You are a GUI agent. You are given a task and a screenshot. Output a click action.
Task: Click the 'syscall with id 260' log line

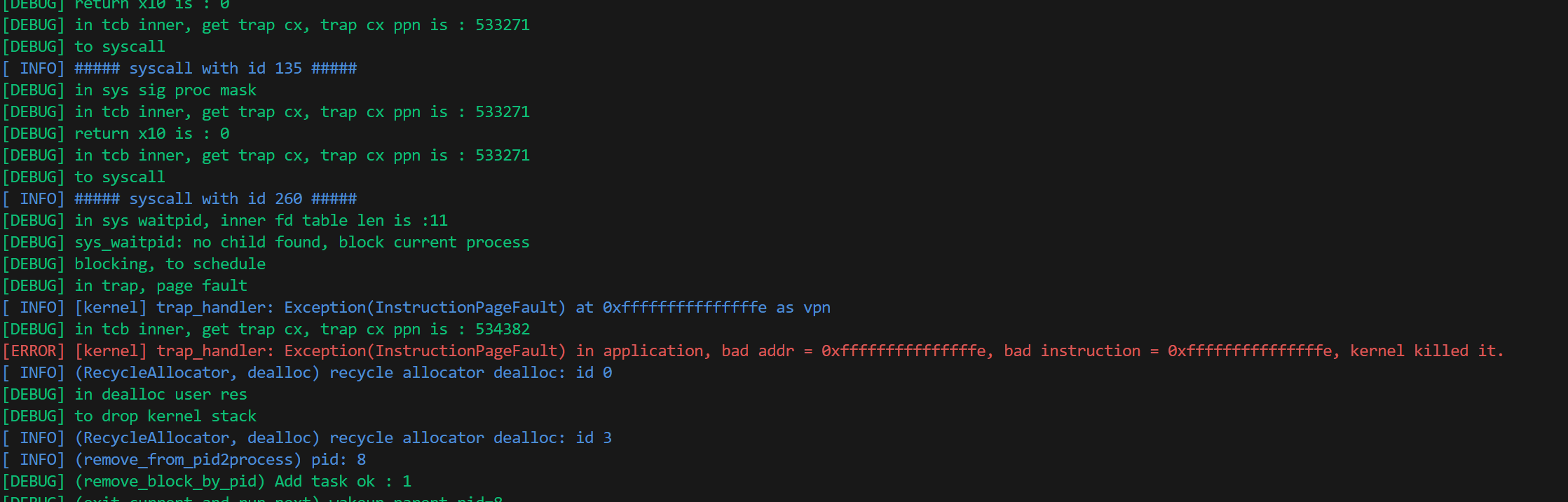[x=215, y=199]
